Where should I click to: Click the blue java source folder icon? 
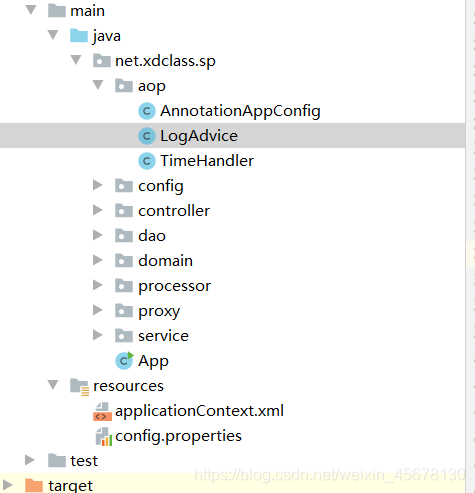pos(79,35)
